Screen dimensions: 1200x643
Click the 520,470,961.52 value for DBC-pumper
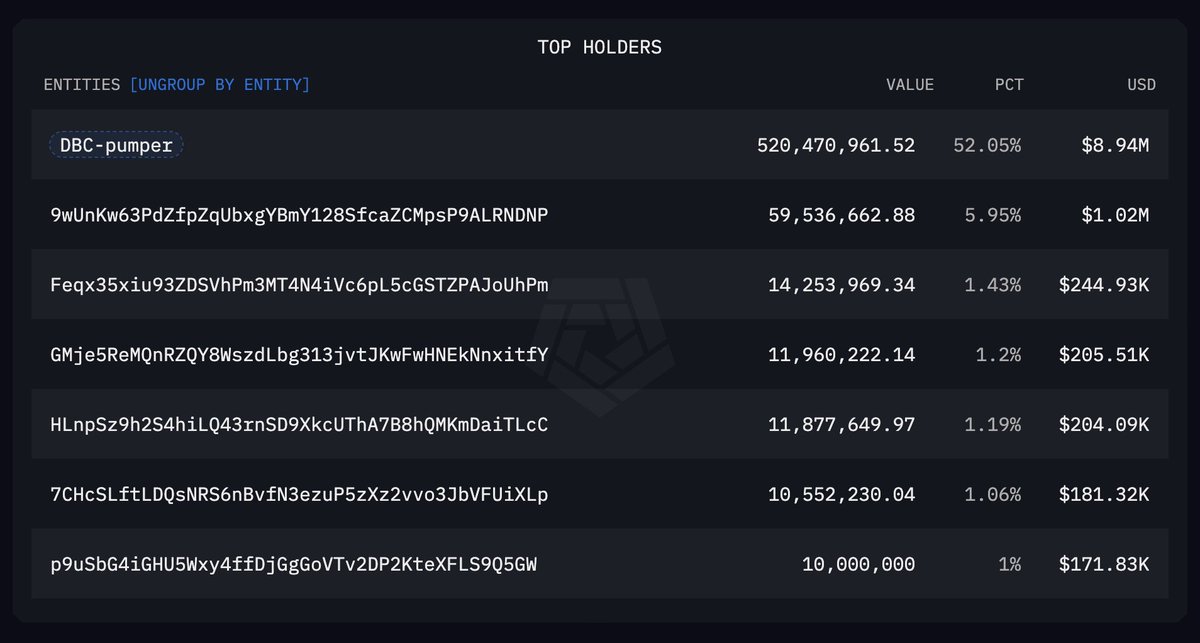836,145
